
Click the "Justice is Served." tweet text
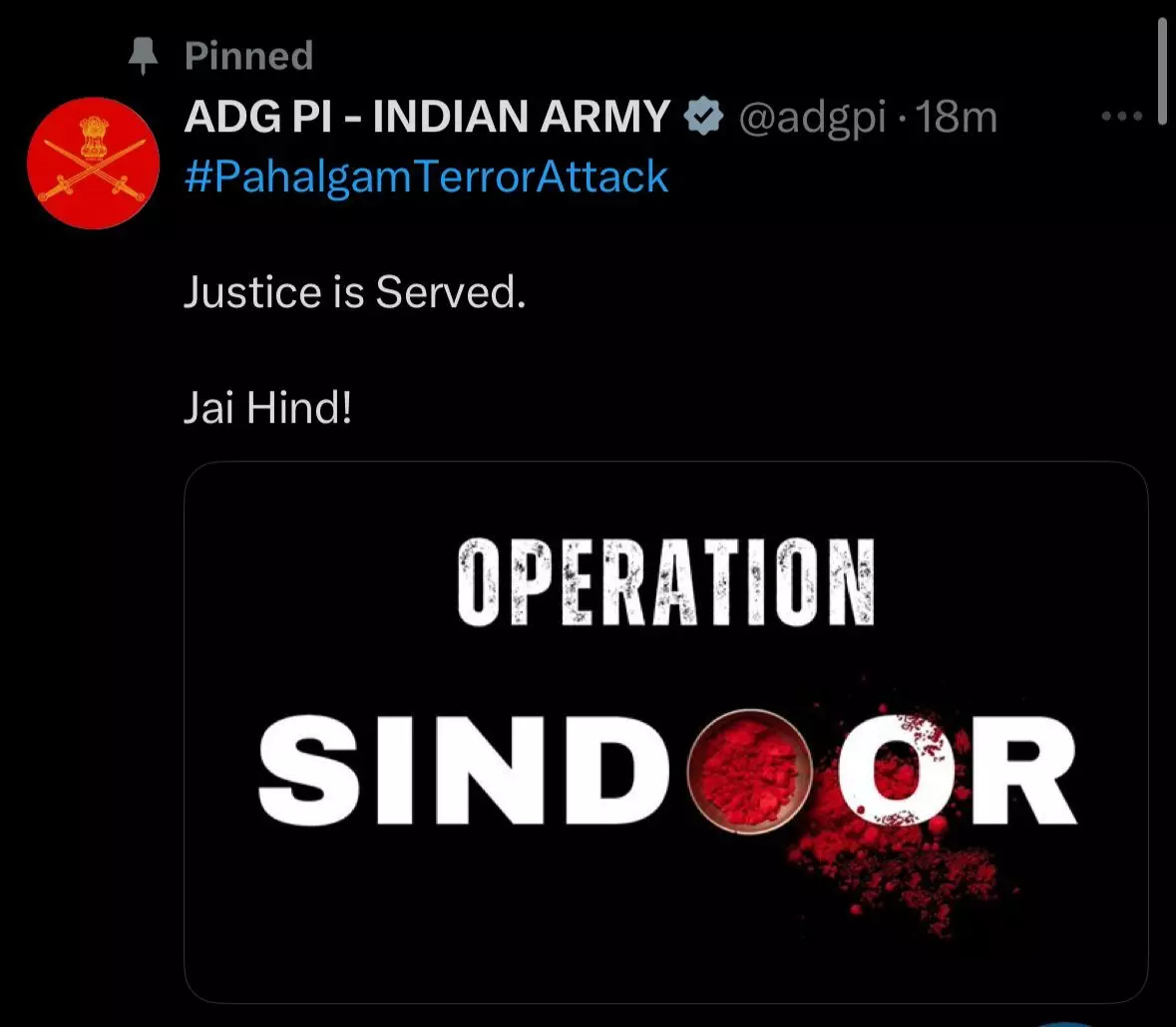(355, 291)
